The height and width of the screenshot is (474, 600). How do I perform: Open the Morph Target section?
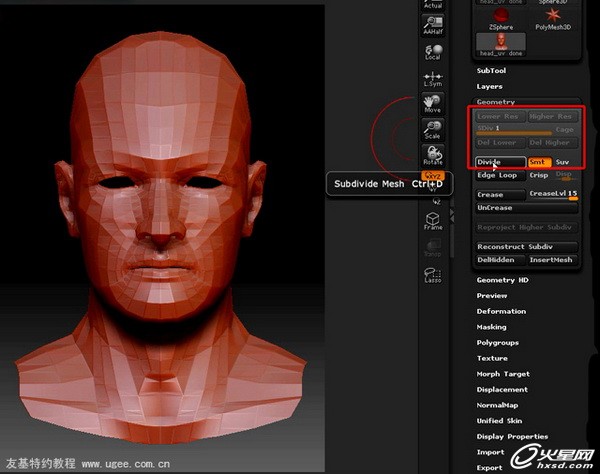(503, 374)
